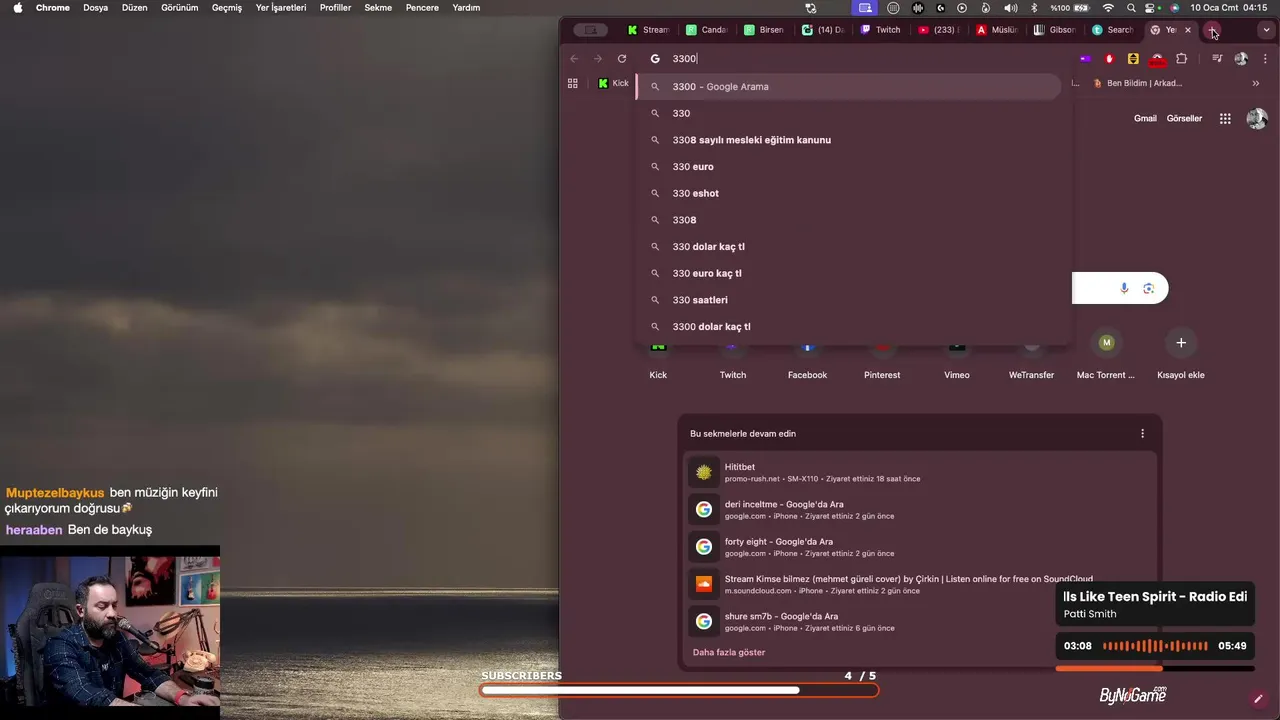Select suggestion 330 saatleri
Viewport: 1280px width, 720px height.
tap(849, 300)
